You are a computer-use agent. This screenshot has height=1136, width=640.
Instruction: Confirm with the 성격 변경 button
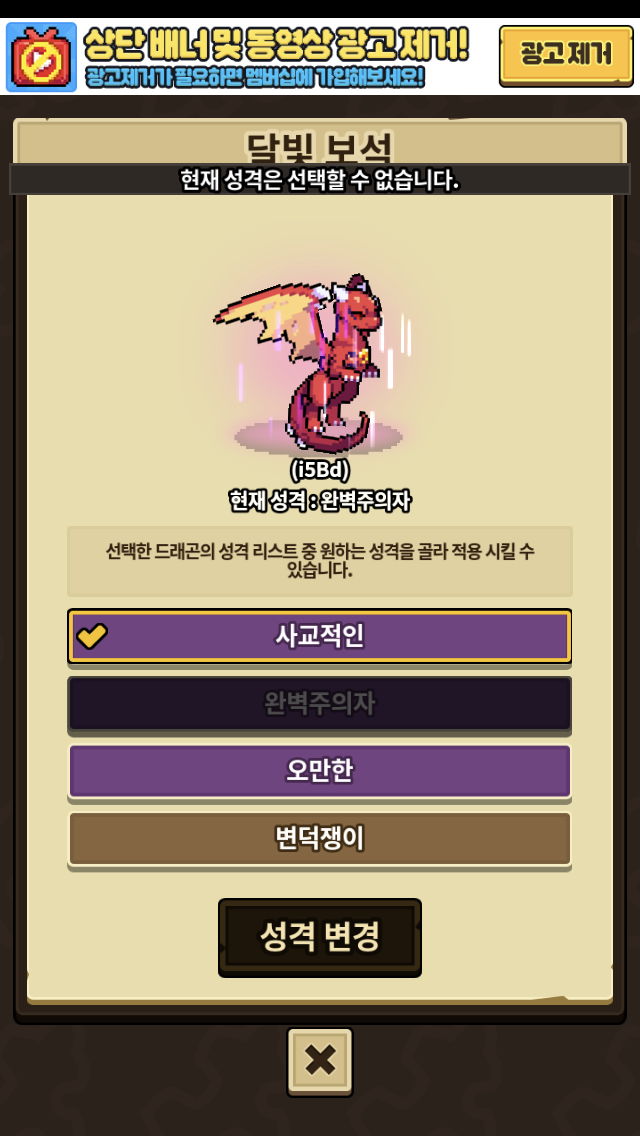tap(320, 937)
